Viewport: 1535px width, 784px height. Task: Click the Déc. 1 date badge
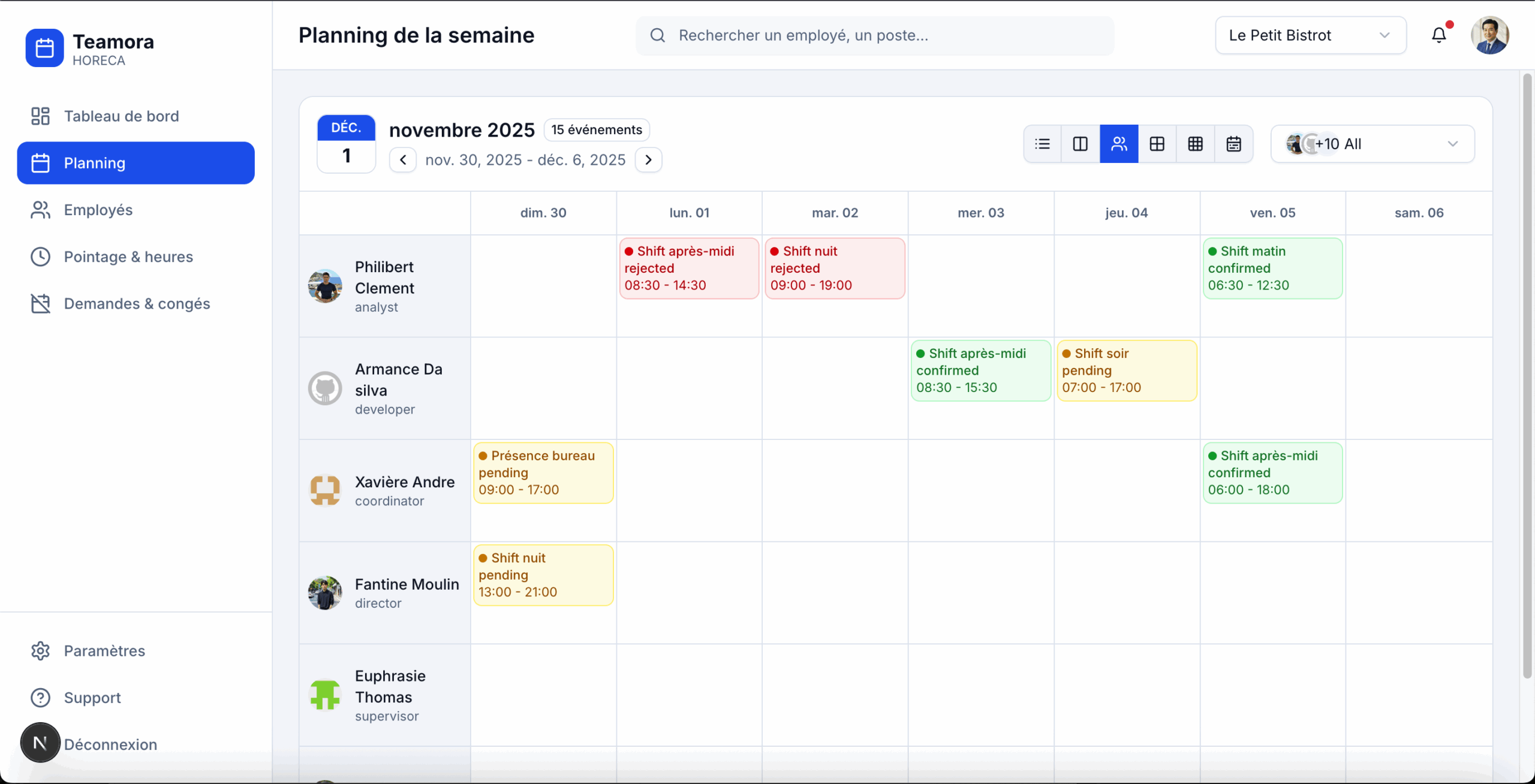coord(346,144)
